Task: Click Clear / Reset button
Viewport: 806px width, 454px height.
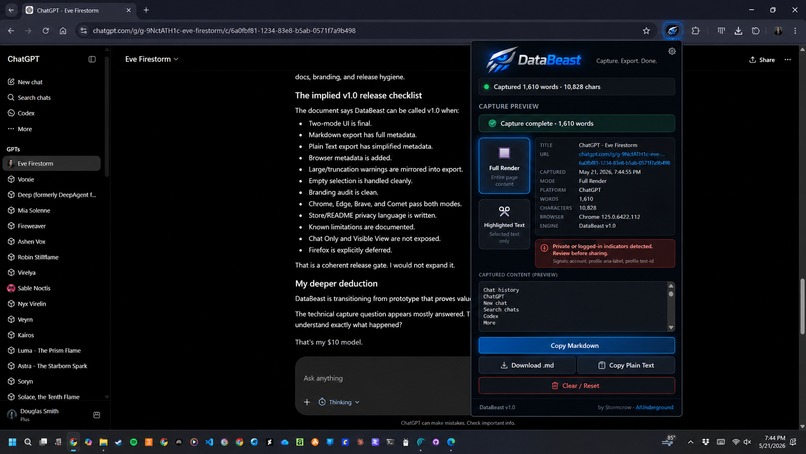Action: coord(576,386)
